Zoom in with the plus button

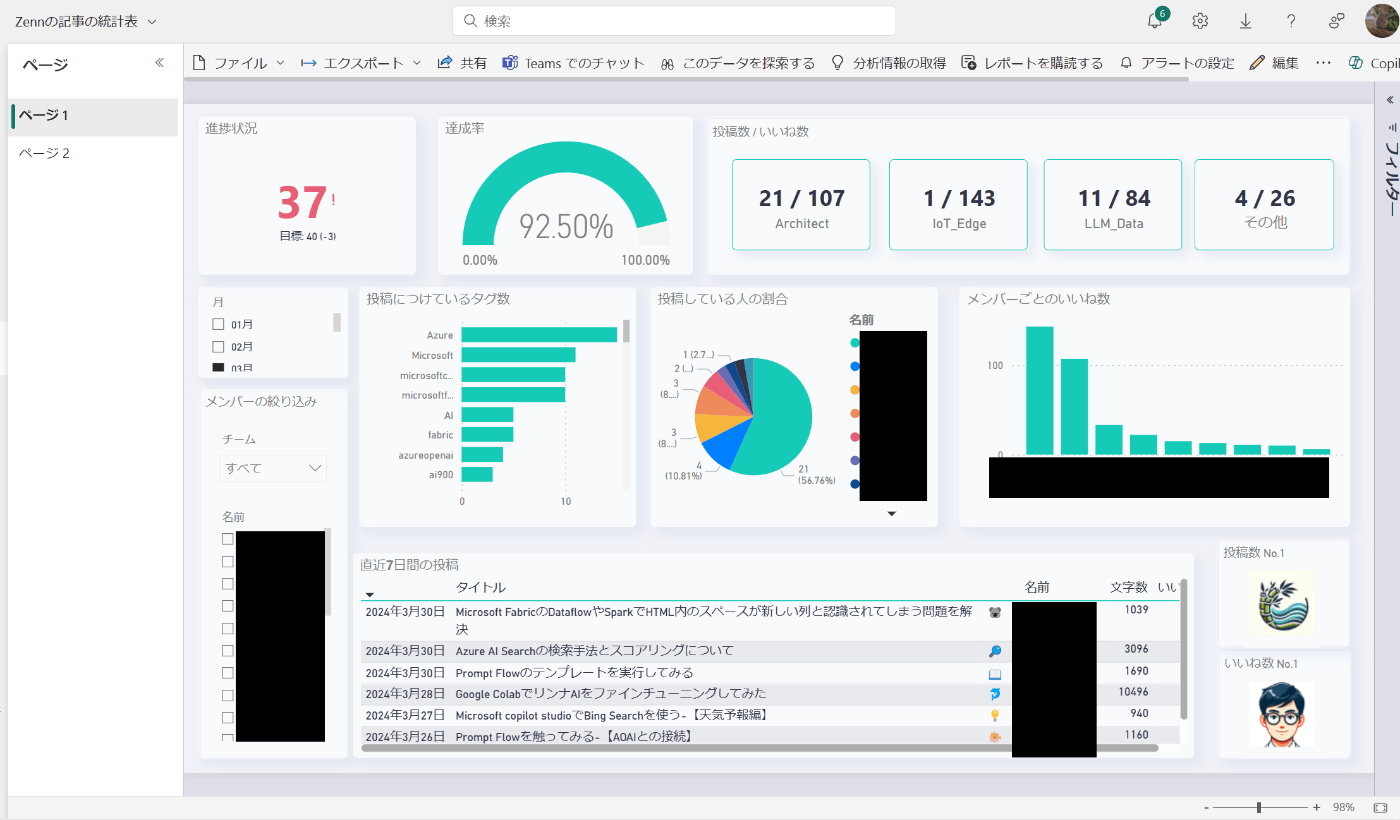click(x=1316, y=807)
